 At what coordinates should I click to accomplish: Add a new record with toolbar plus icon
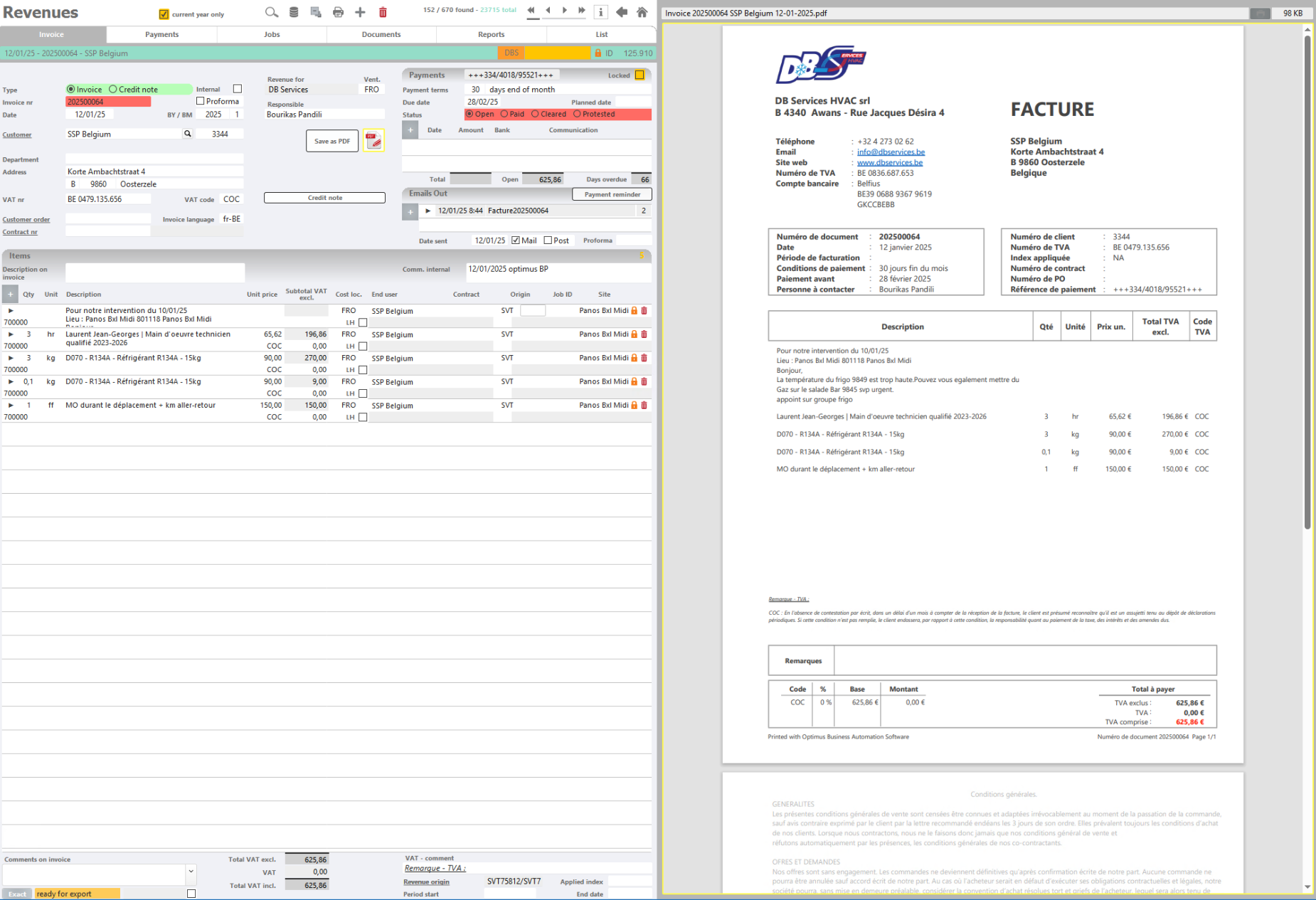coord(360,12)
